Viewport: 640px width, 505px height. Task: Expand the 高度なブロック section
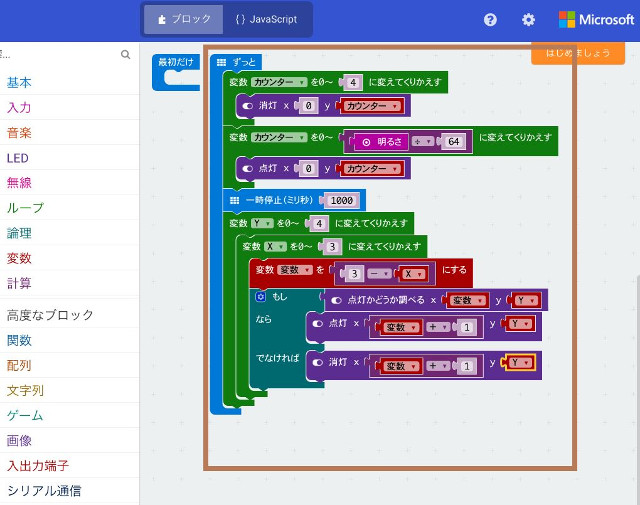[50, 315]
